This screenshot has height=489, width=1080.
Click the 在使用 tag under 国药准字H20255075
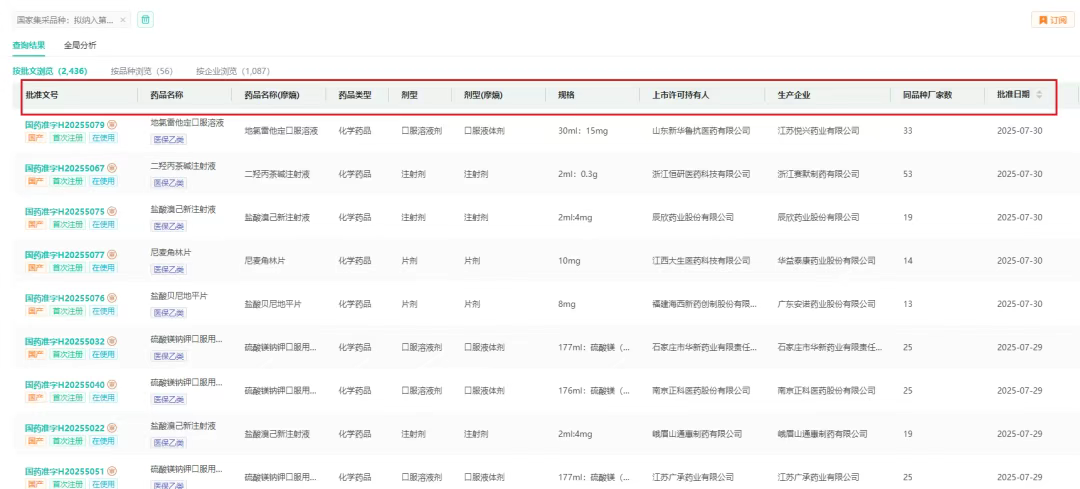(104, 225)
